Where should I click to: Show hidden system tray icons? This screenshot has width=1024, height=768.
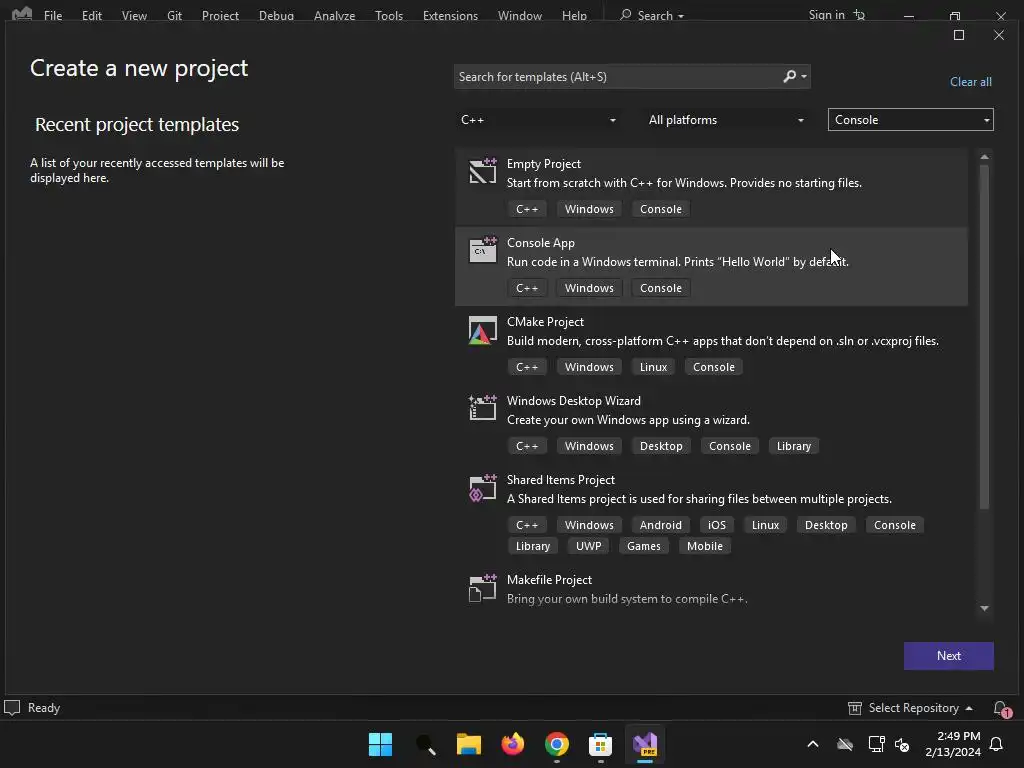point(812,744)
